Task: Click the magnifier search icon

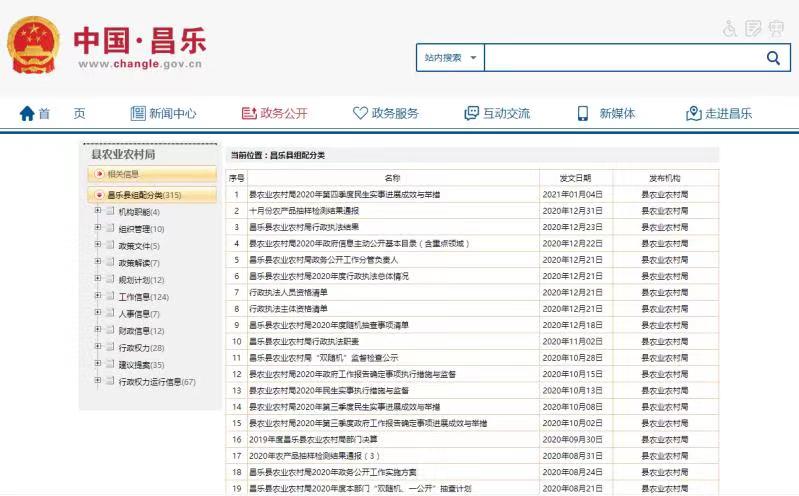Action: pyautogui.click(x=773, y=58)
